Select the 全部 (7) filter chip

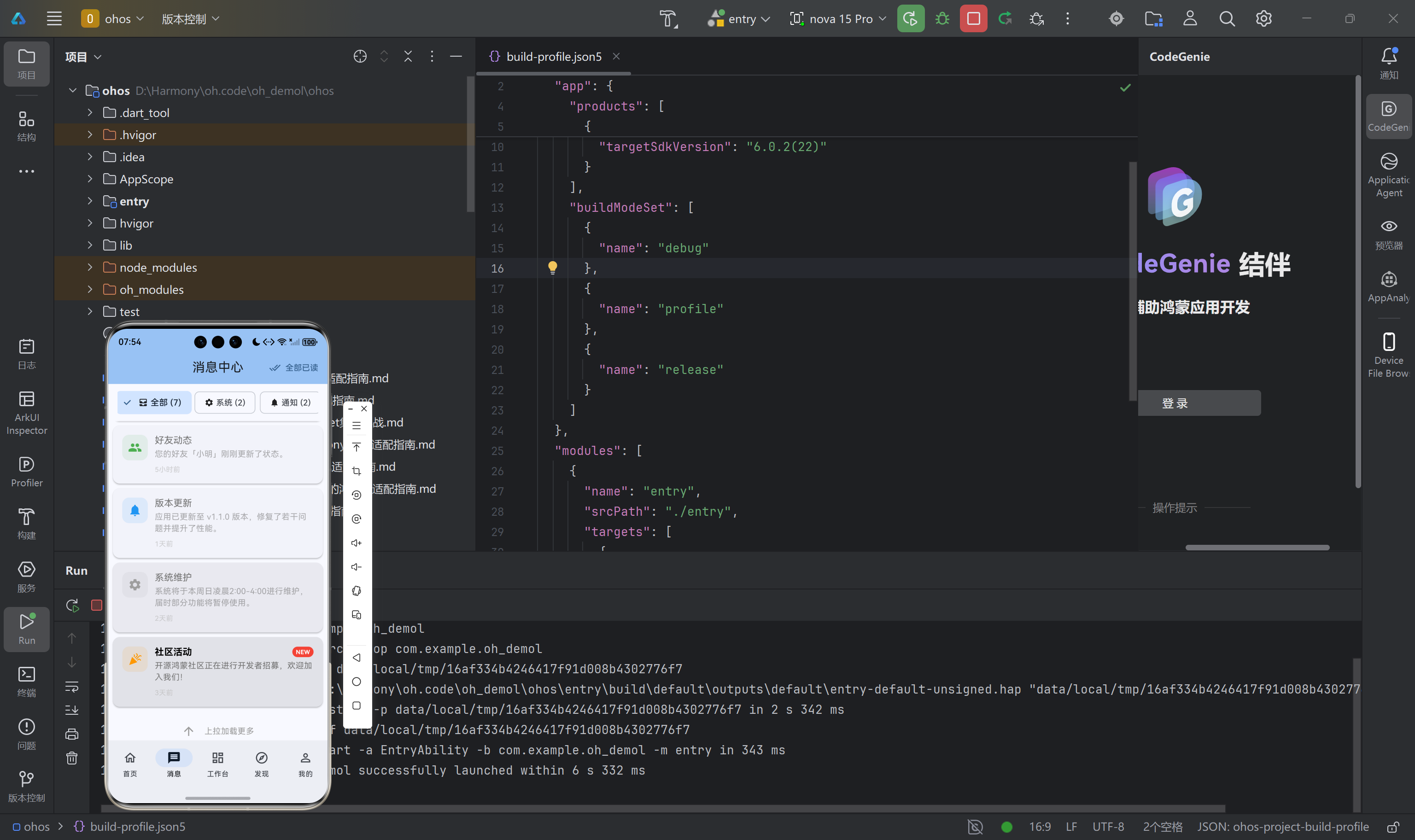coord(154,402)
